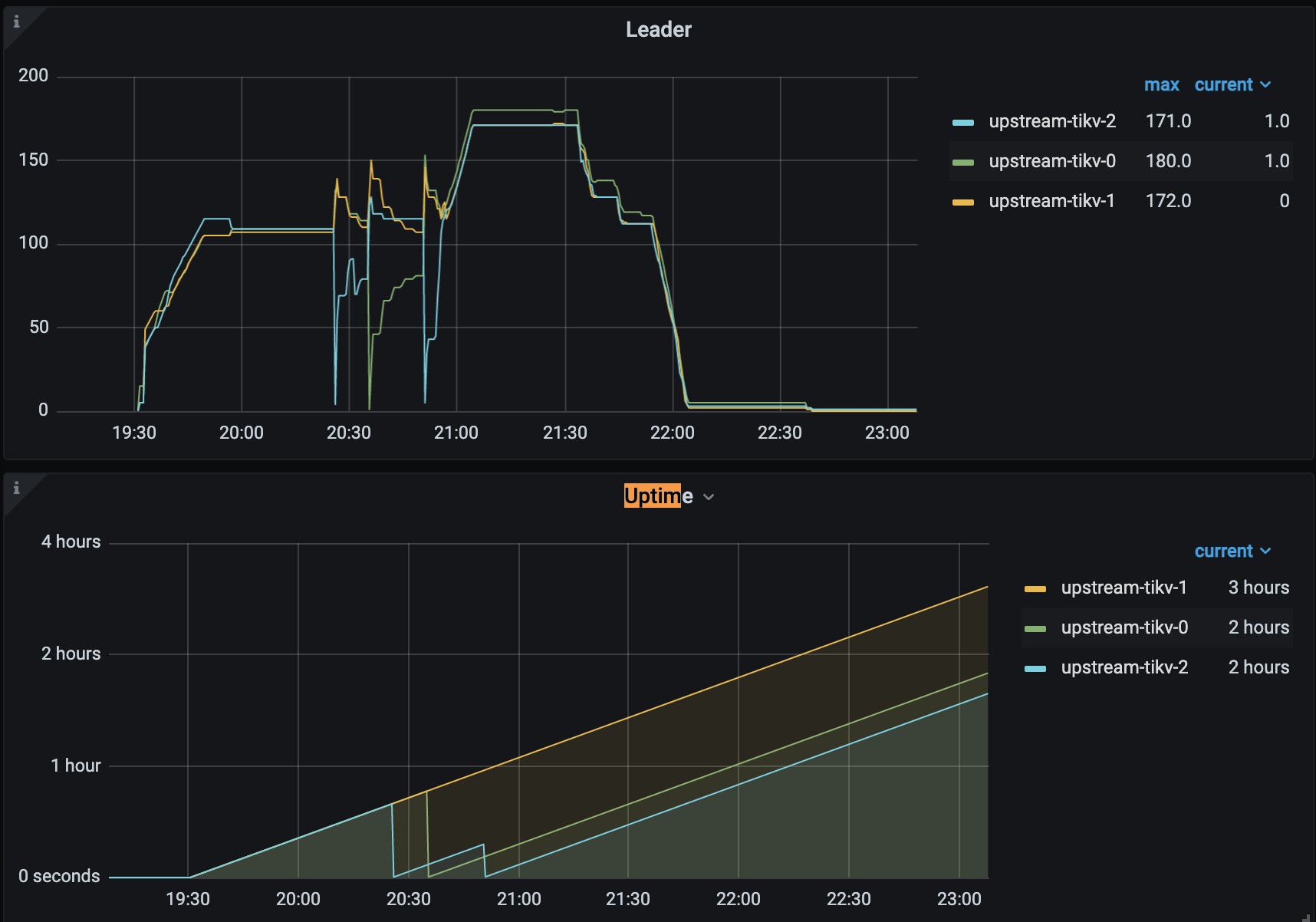The width and height of the screenshot is (1316, 922).
Task: Click the yellow line marker beside upstream-tikv-1
Action: click(965, 201)
